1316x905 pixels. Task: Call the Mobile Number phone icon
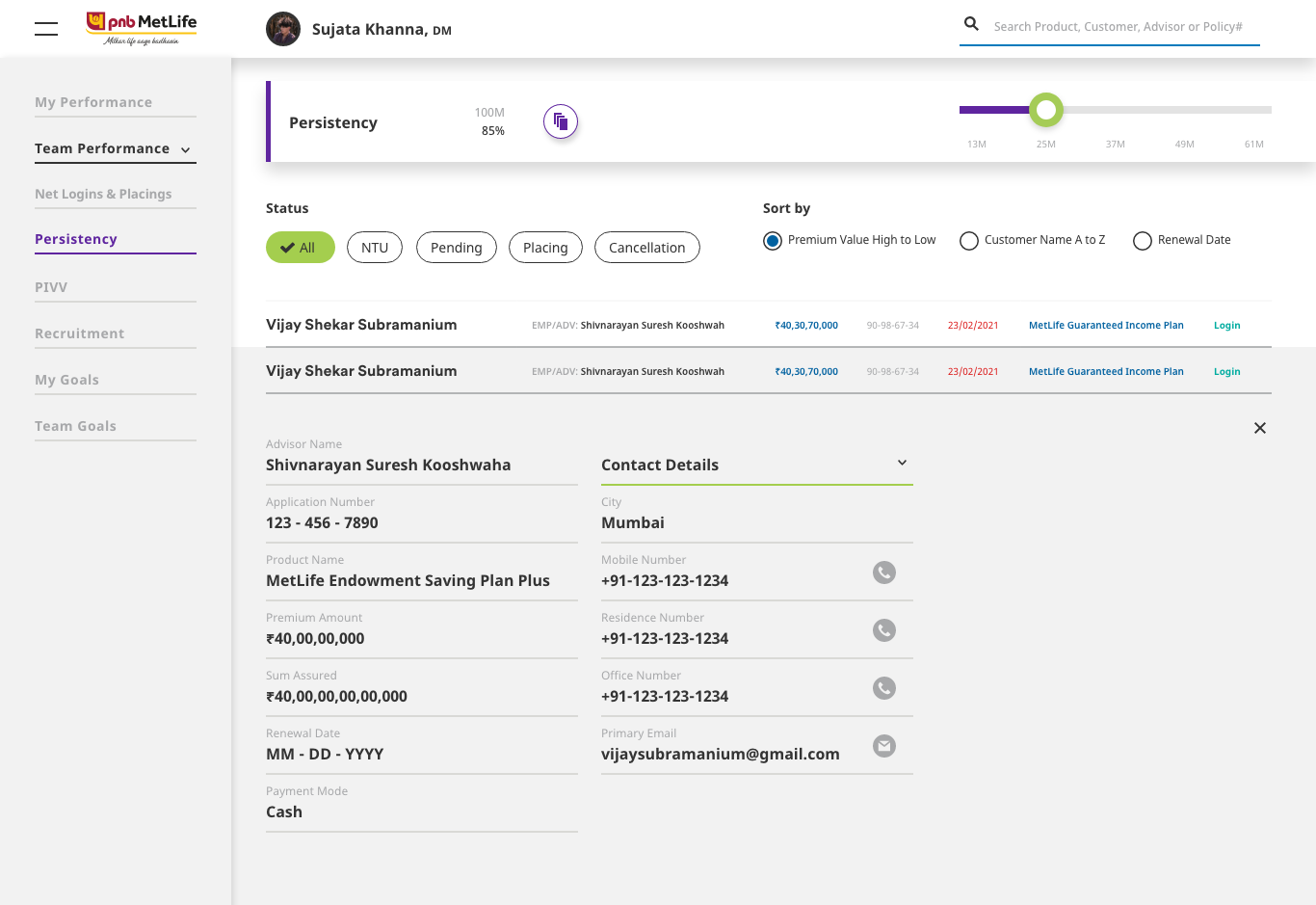(x=884, y=572)
